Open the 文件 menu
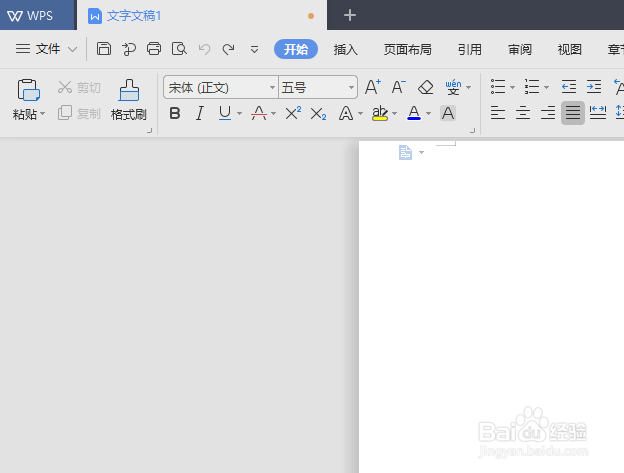 pyautogui.click(x=46, y=49)
